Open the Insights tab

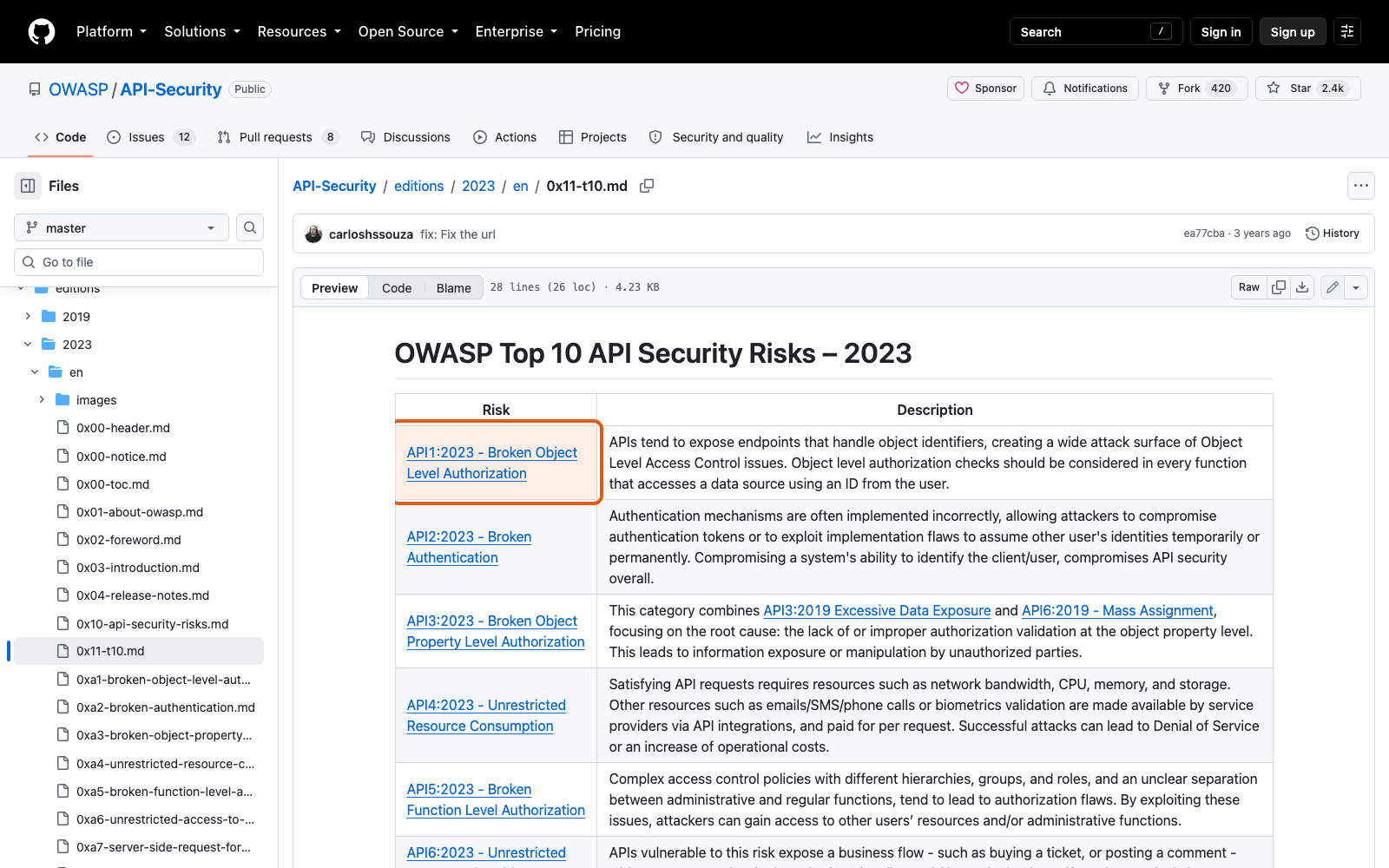coord(839,137)
